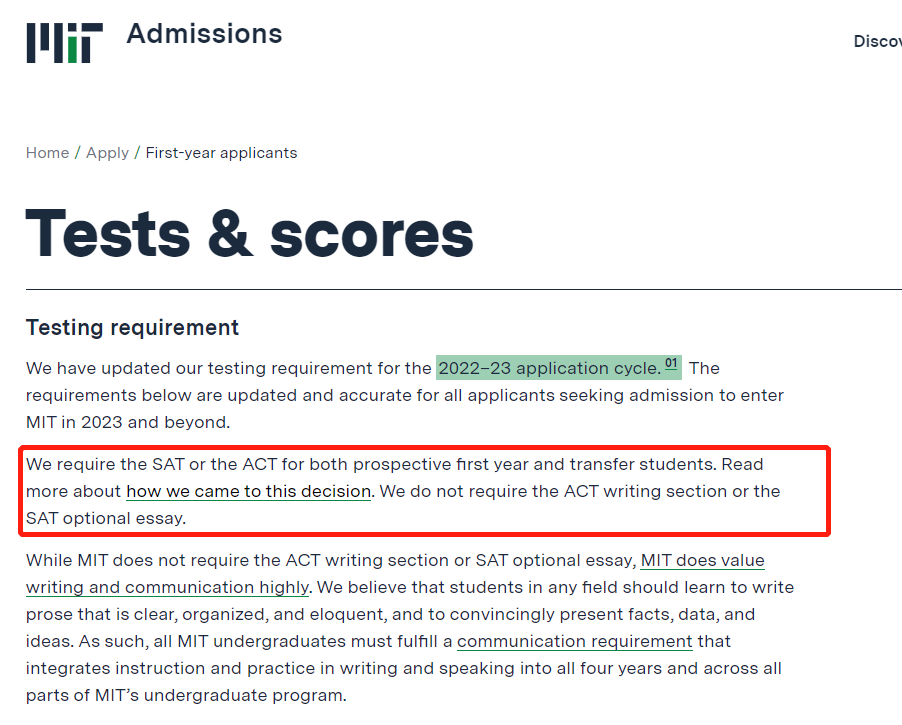The height and width of the screenshot is (725, 902).
Task: Click the 01 footnote marker
Action: click(x=672, y=364)
